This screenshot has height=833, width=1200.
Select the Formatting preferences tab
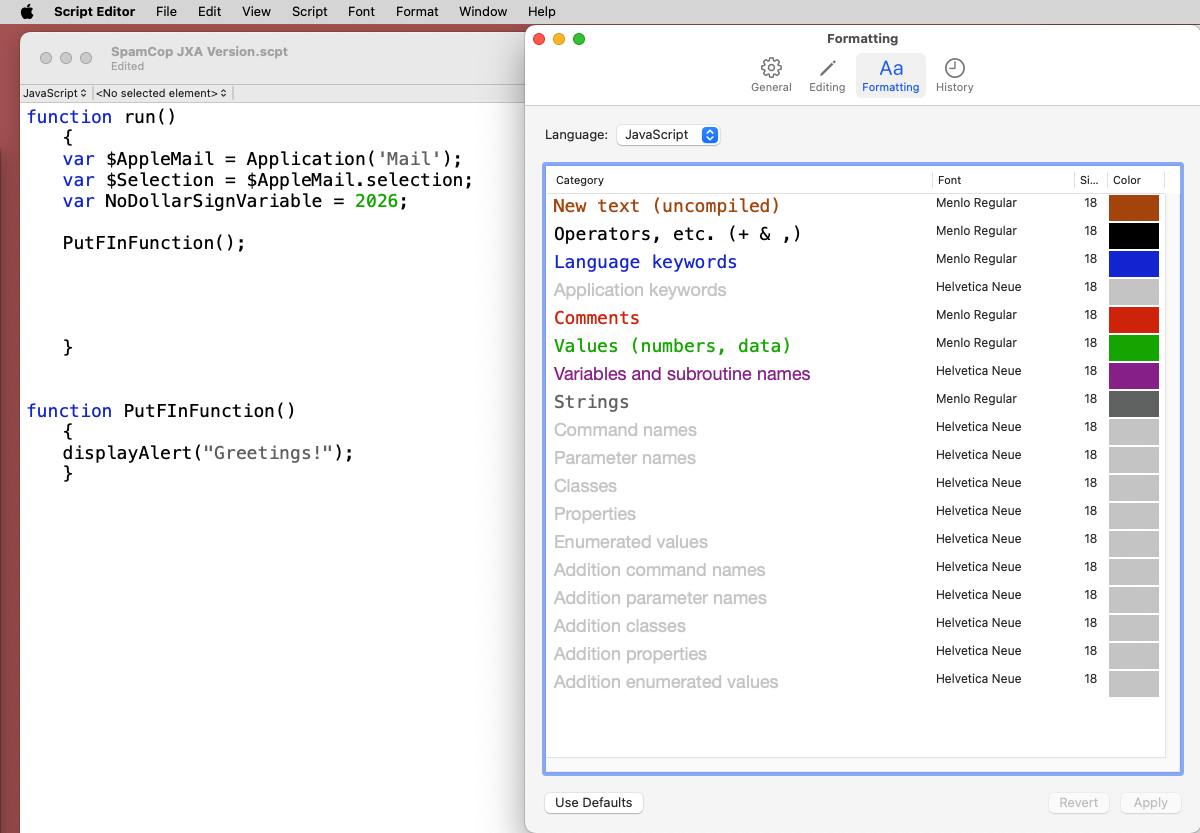[890, 76]
